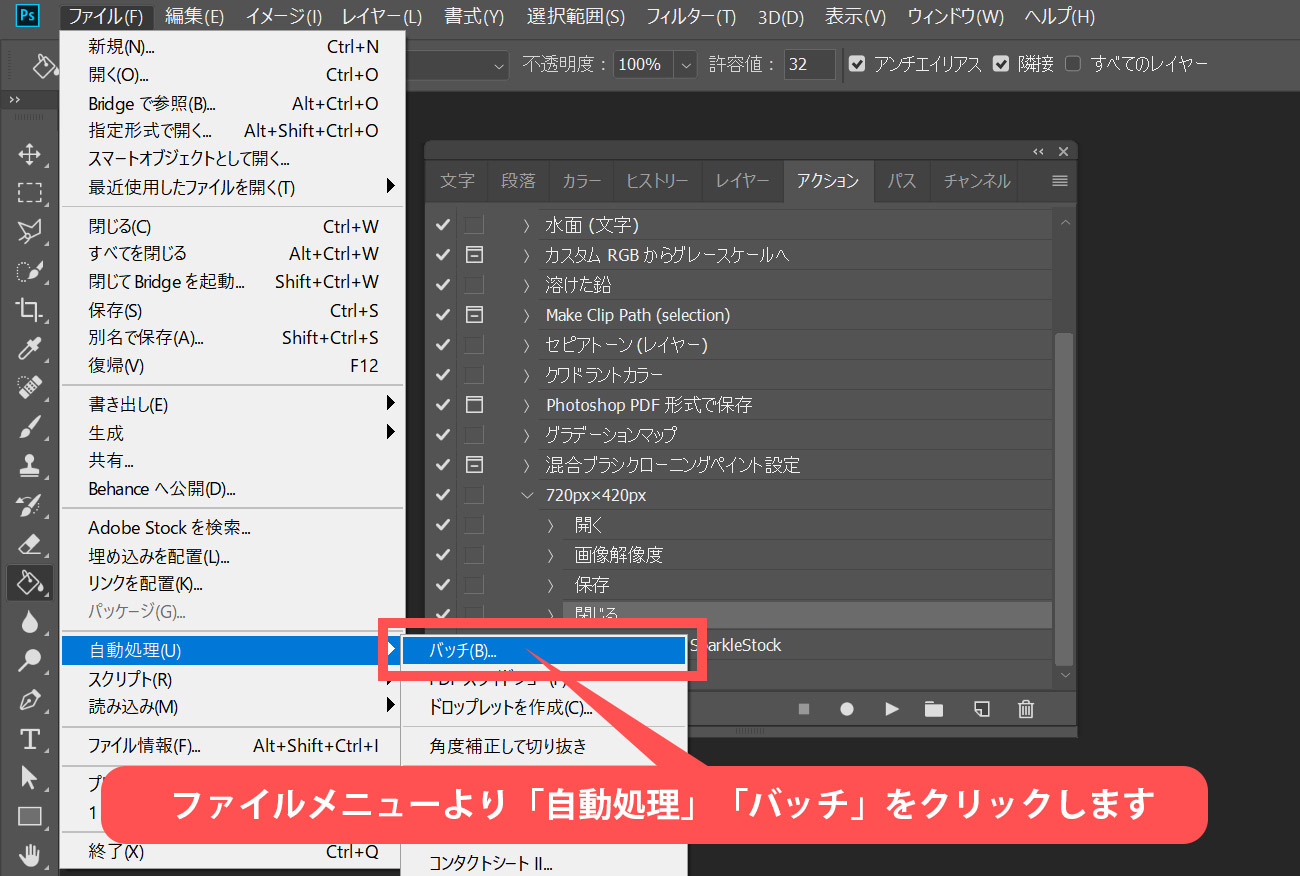Select the Hand tool

pyautogui.click(x=30, y=855)
